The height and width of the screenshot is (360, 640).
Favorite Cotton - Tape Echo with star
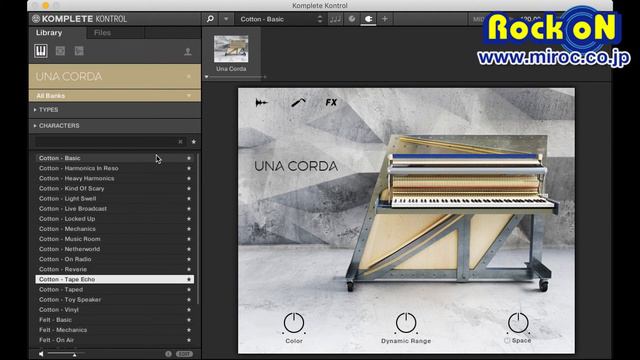[189, 279]
